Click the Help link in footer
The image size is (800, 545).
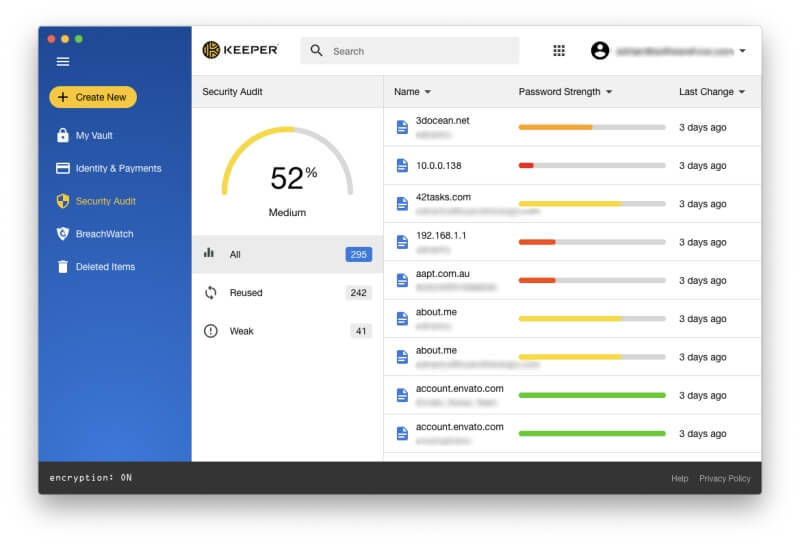680,478
